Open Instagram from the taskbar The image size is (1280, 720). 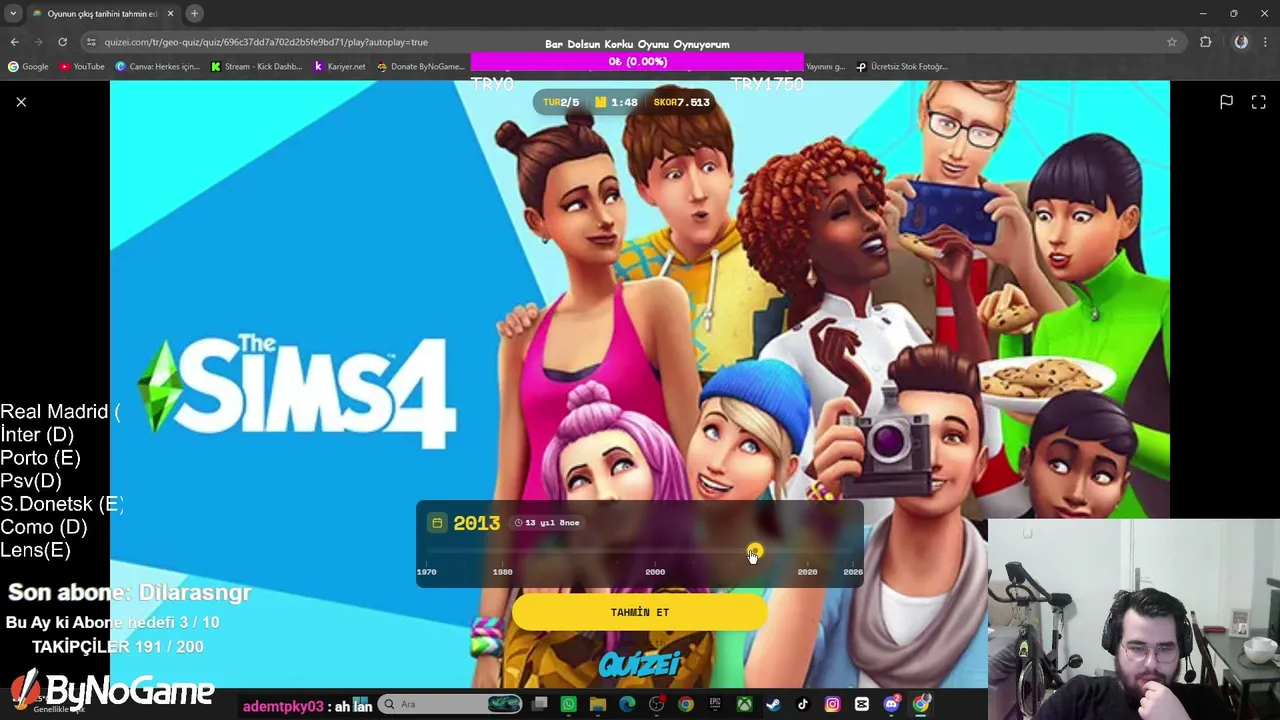point(832,704)
